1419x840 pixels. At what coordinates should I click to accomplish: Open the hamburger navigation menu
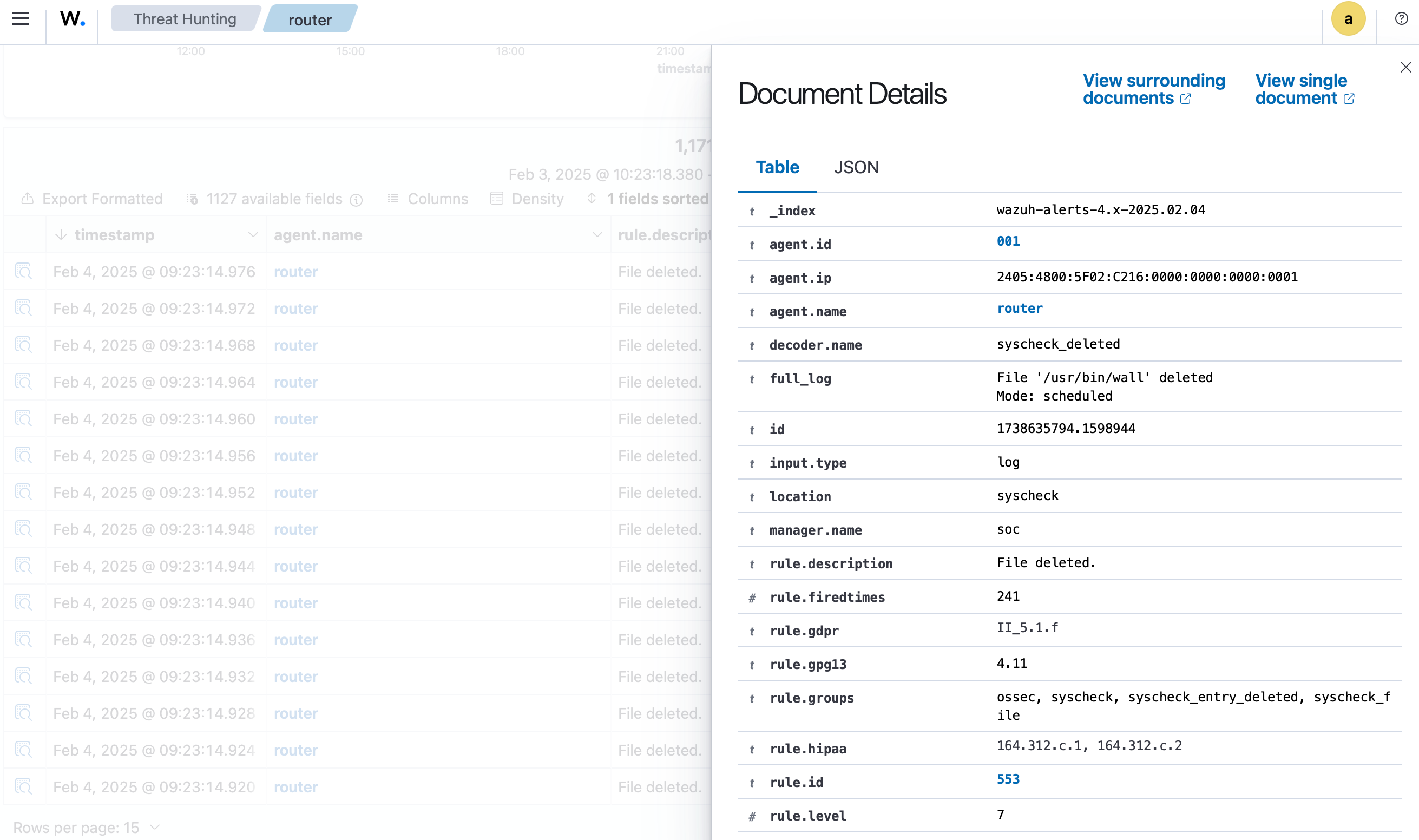[x=21, y=19]
